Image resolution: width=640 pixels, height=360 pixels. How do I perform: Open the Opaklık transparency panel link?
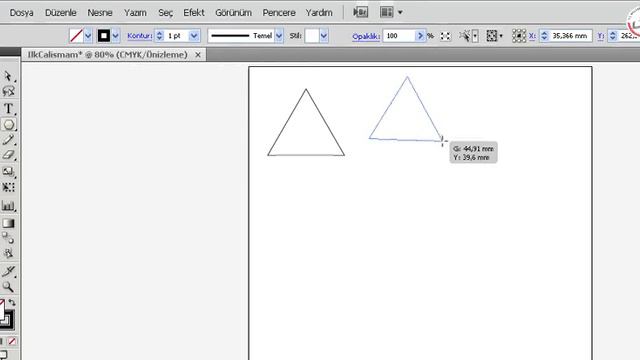366,36
